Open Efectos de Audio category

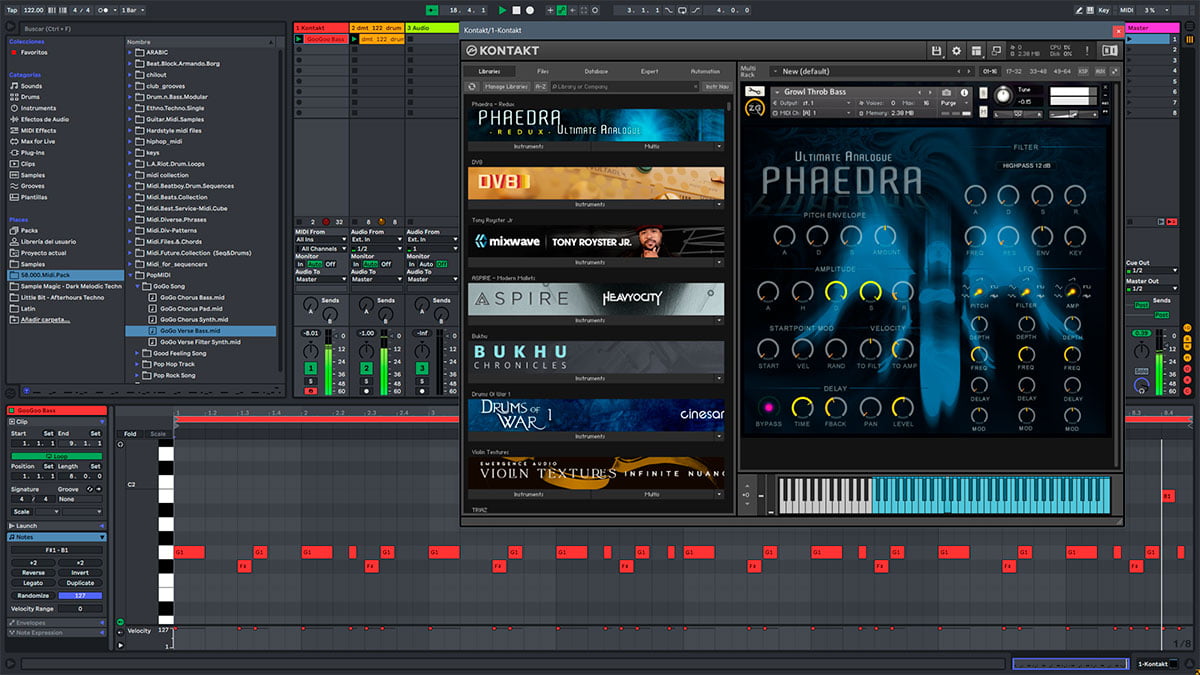(45, 119)
